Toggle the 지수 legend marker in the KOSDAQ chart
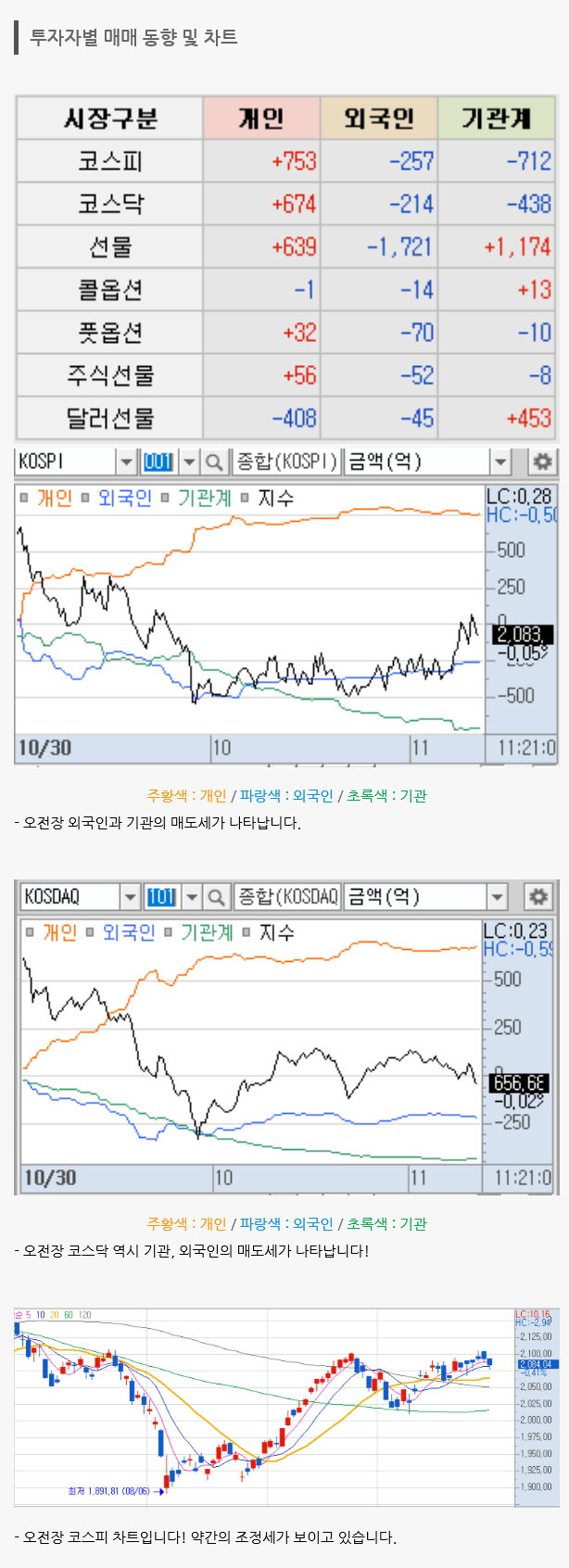This screenshot has width=569, height=1568. pyautogui.click(x=246, y=932)
